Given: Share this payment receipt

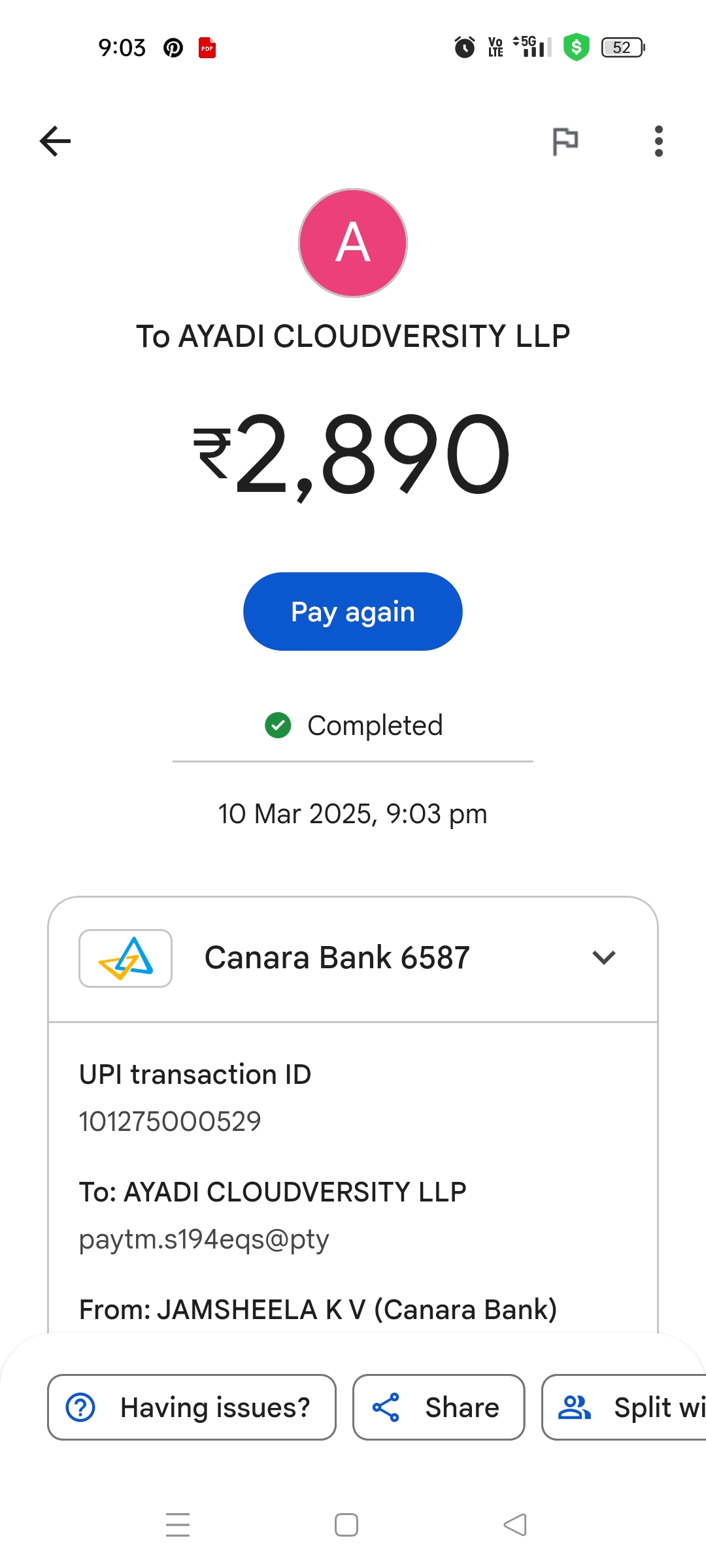Looking at the screenshot, I should pos(439,1407).
